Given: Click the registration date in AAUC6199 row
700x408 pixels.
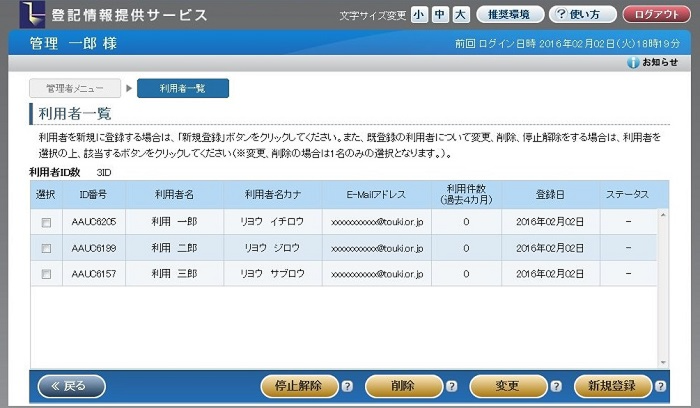Looking at the screenshot, I should [x=550, y=248].
